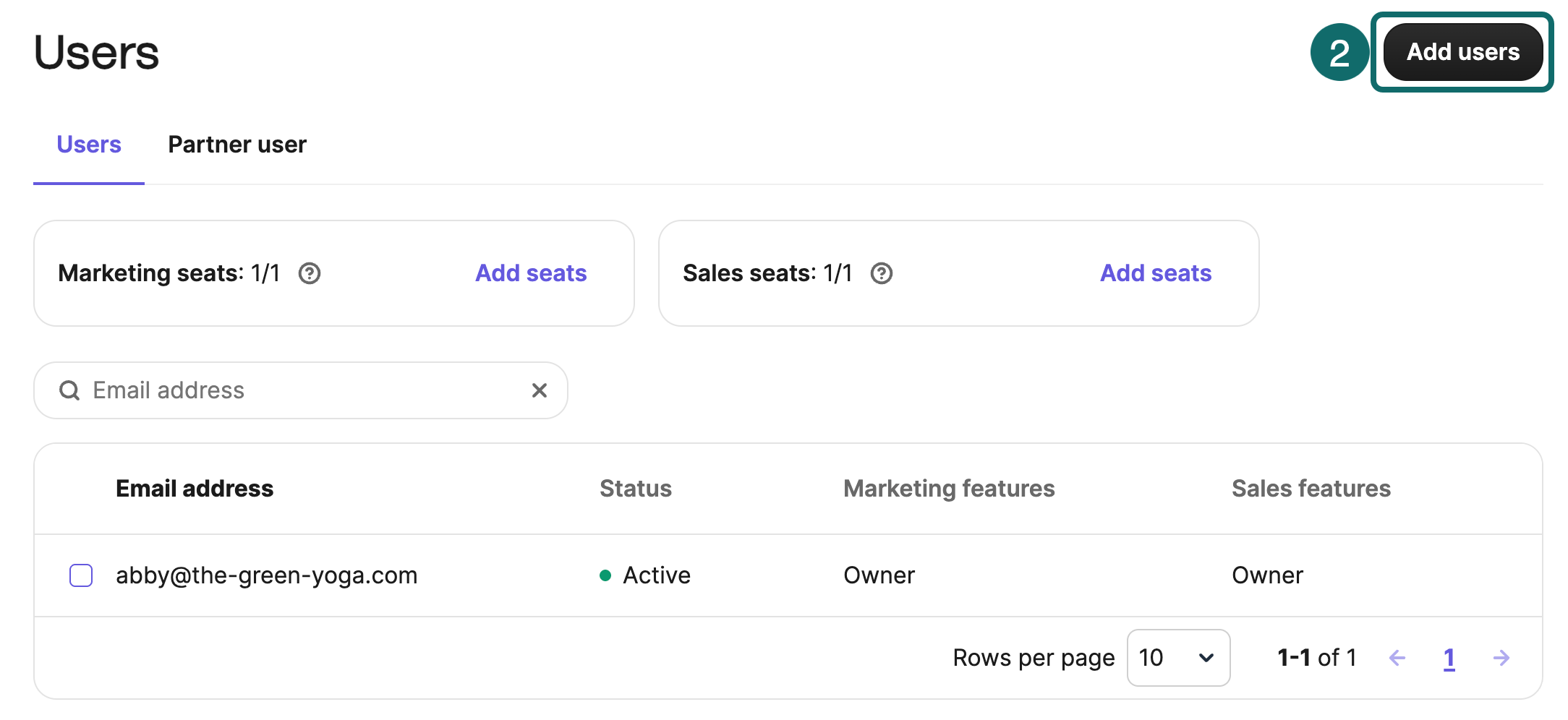Select the Users tab
Screen dimensions: 1568x720
tap(89, 145)
